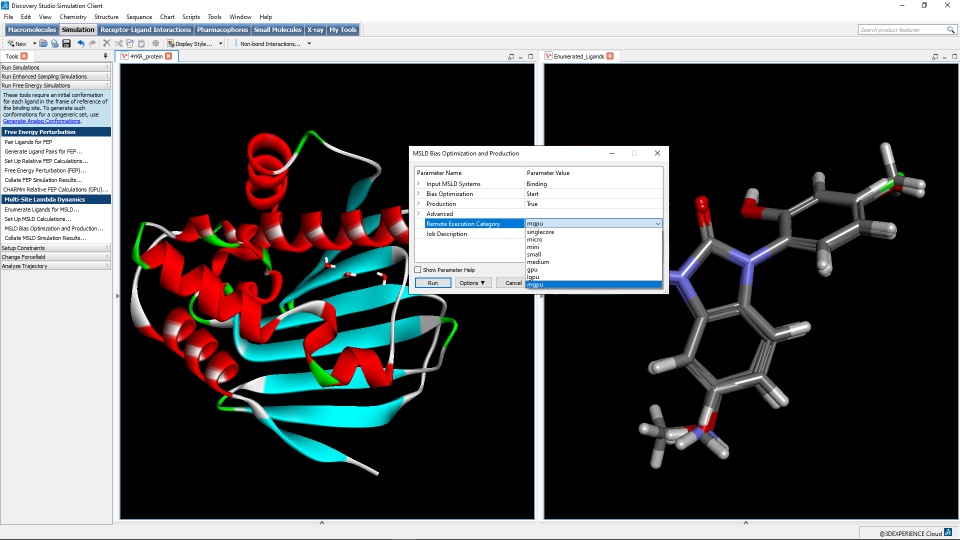Open the dropdown arrow next to New

coord(34,43)
